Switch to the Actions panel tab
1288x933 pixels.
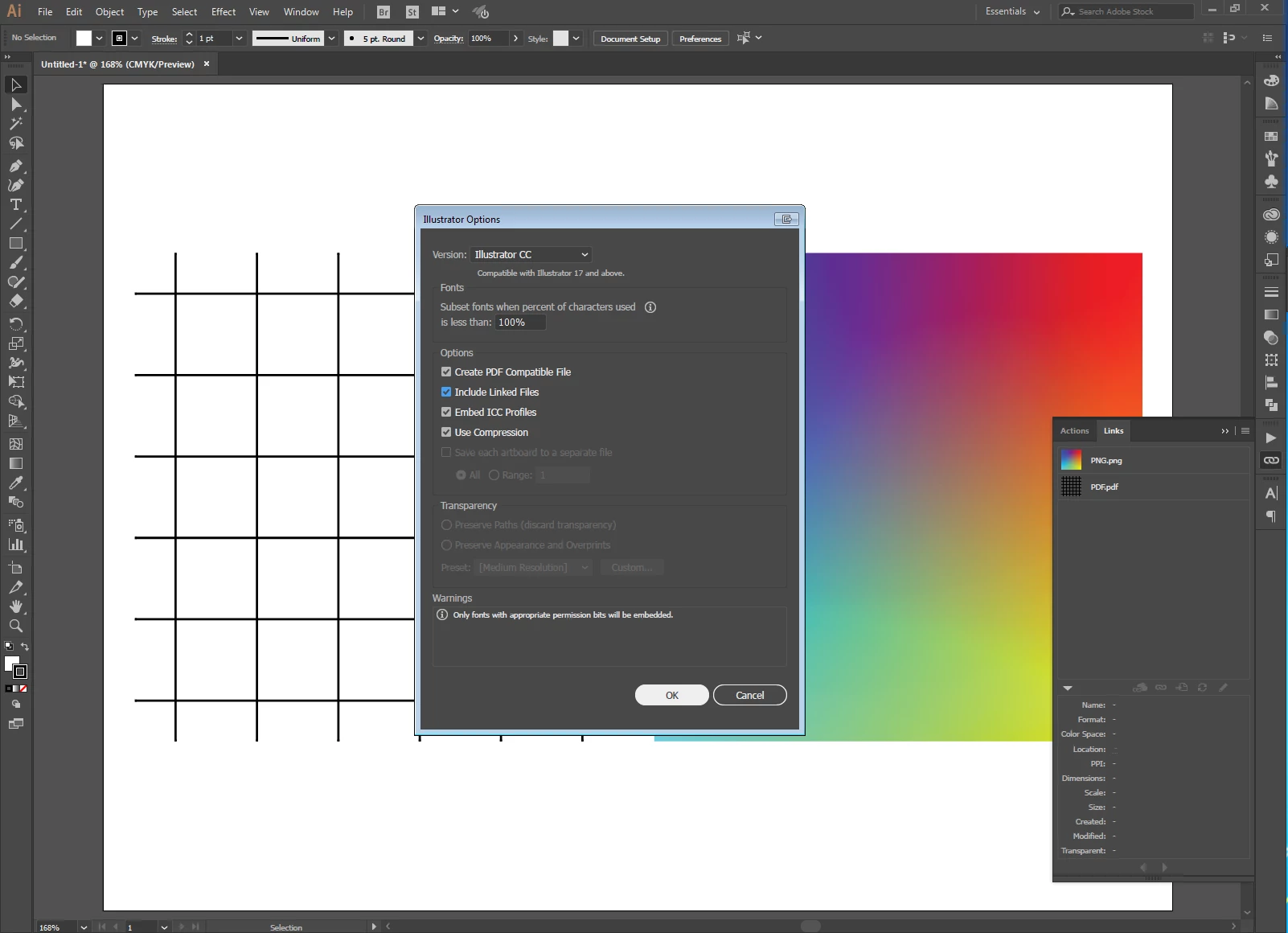pyautogui.click(x=1074, y=430)
